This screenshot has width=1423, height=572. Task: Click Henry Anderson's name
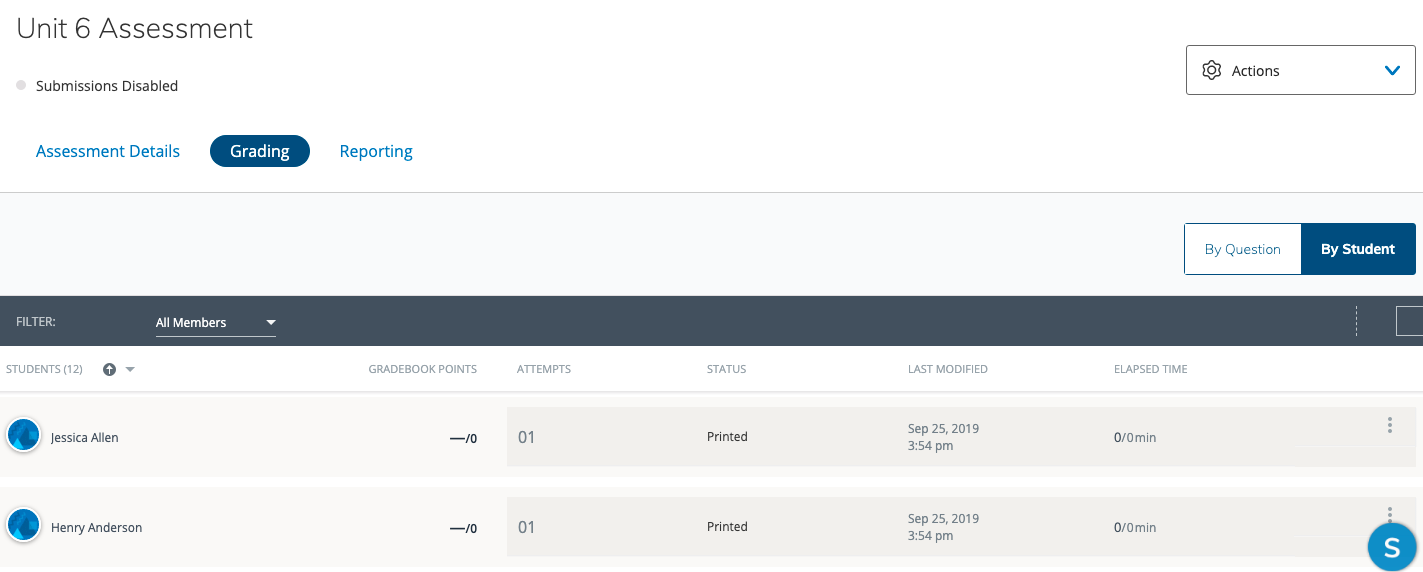[97, 528]
